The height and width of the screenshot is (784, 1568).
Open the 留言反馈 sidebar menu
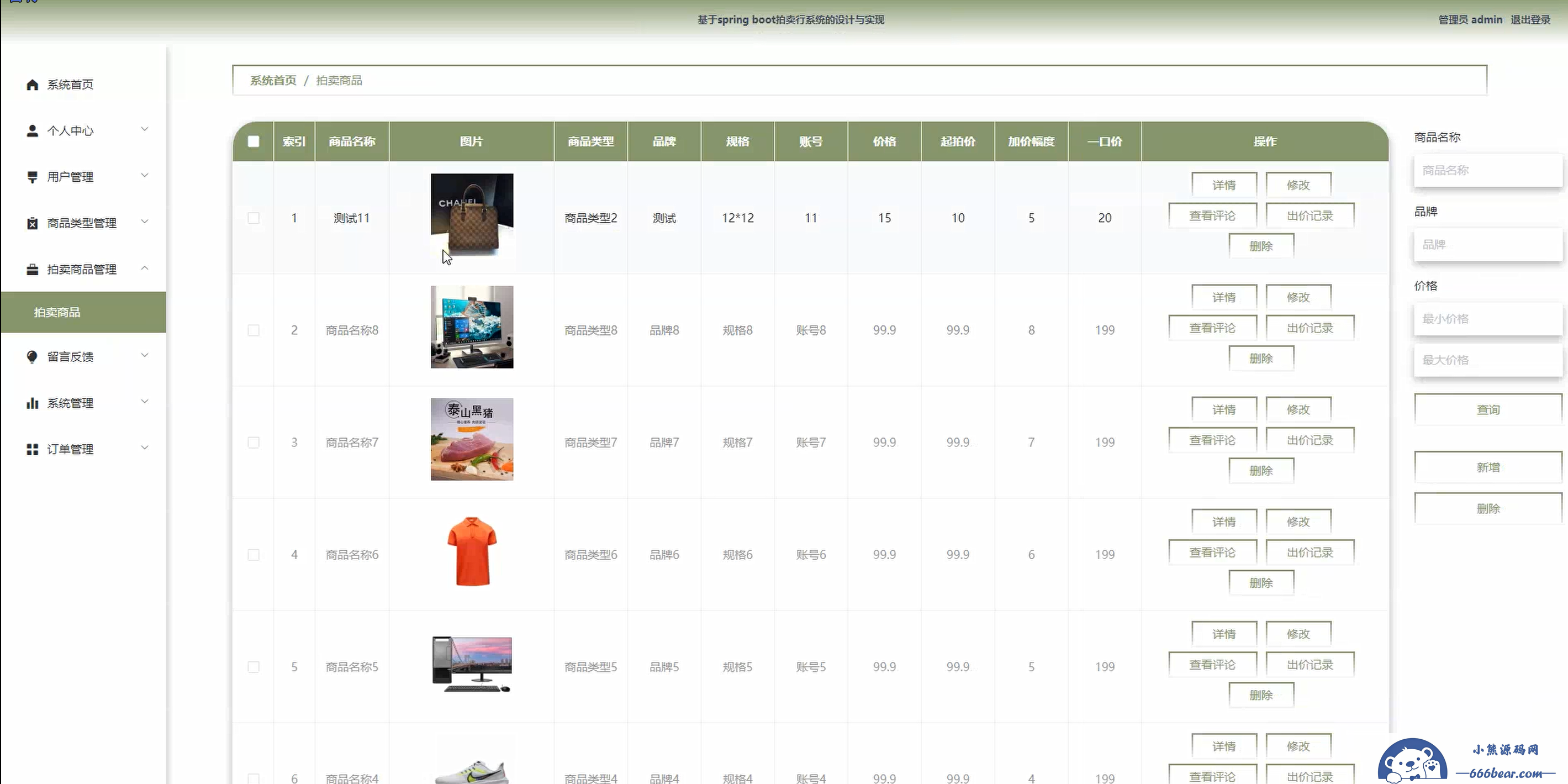pyautogui.click(x=83, y=357)
